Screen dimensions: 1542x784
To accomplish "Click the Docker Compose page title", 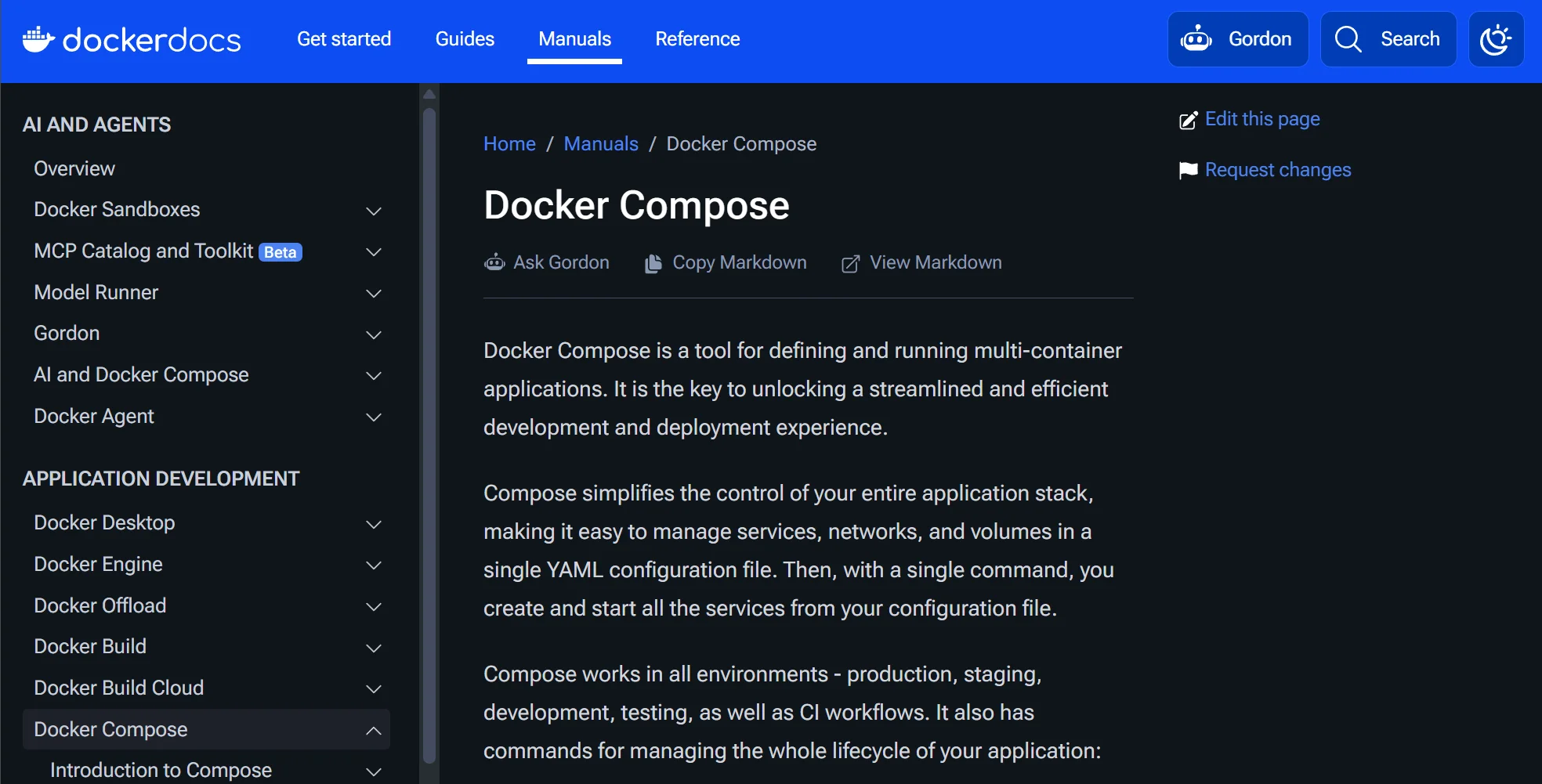I will tap(636, 205).
